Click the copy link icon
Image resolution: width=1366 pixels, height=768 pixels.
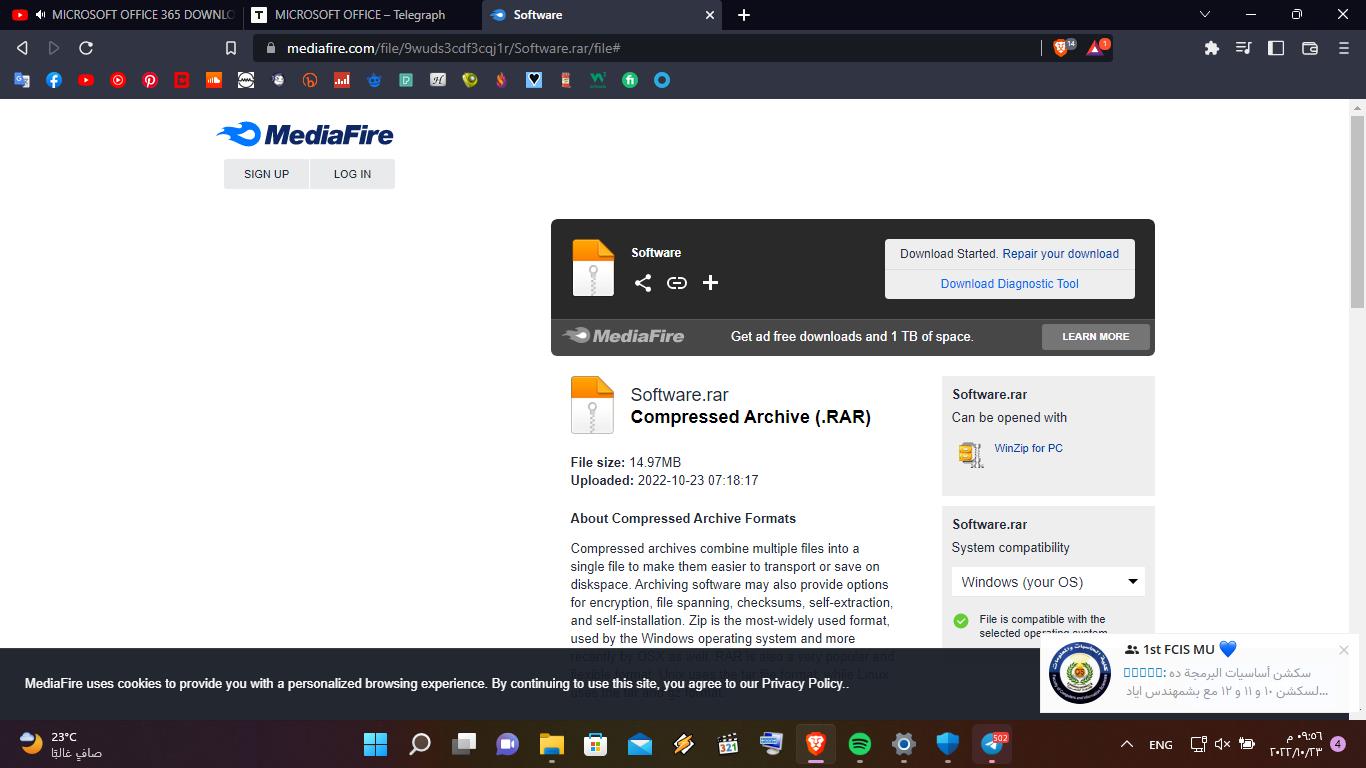point(677,283)
